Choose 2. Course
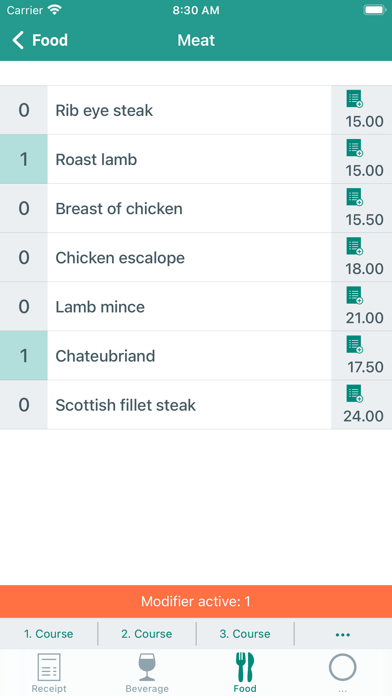 coord(147,634)
